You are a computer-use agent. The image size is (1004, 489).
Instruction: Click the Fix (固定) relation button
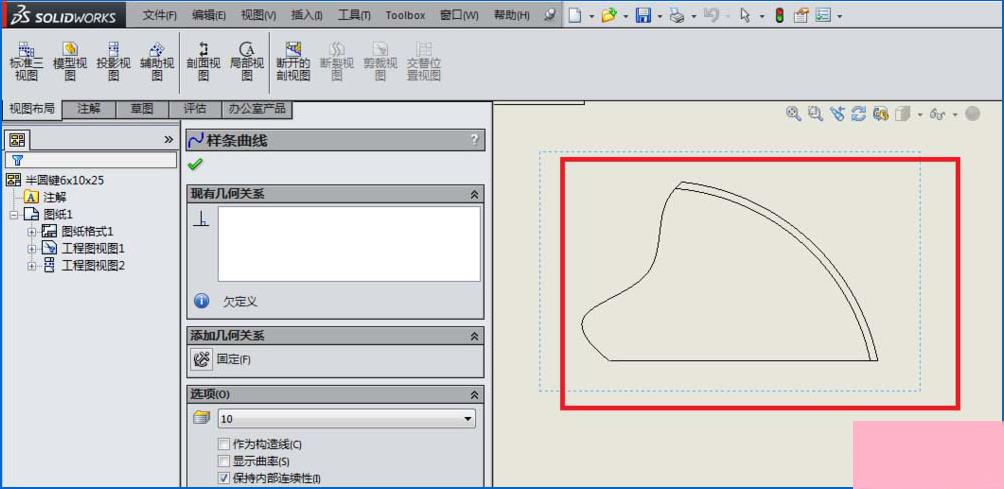coord(202,360)
